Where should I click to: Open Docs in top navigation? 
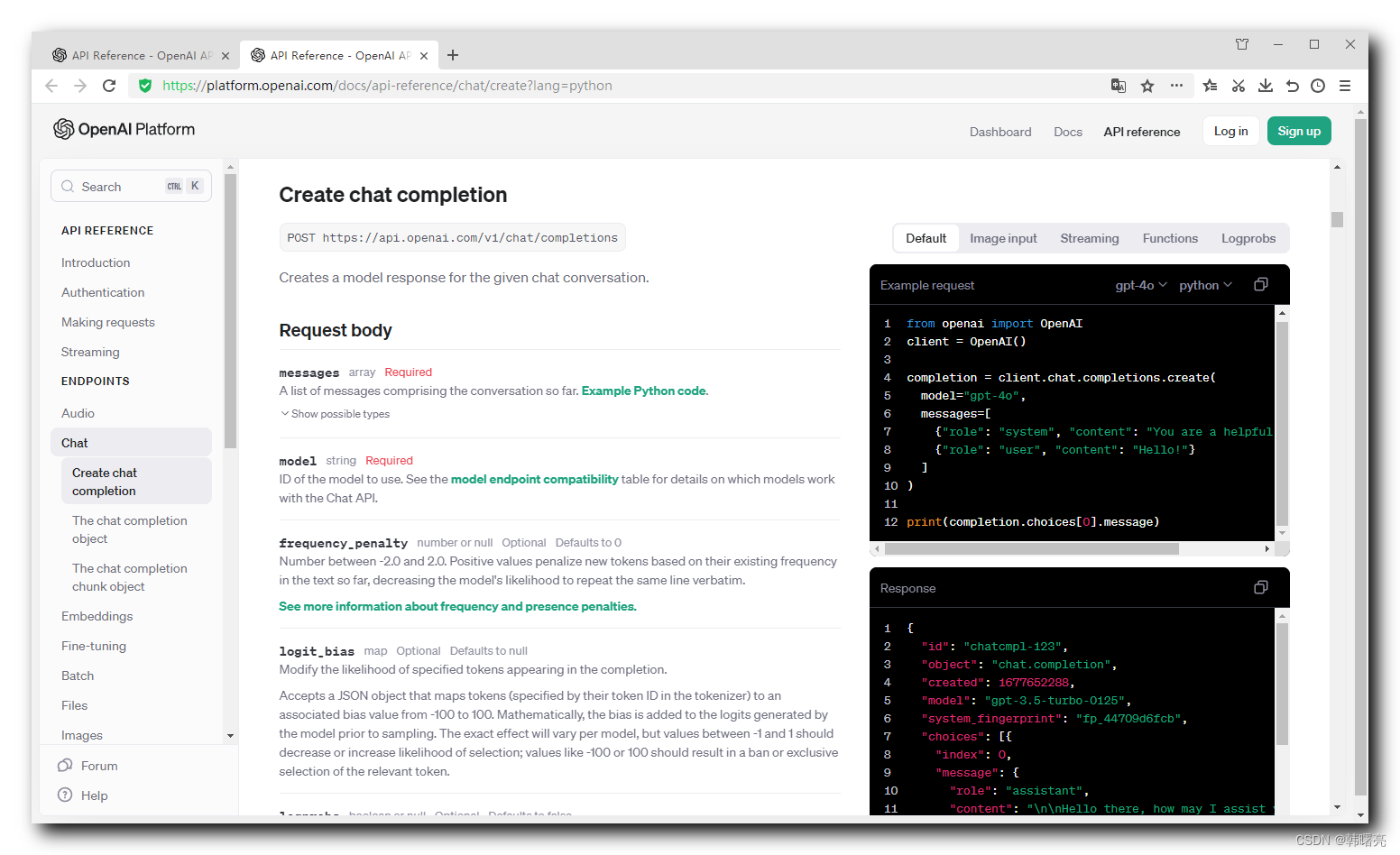coord(1068,132)
